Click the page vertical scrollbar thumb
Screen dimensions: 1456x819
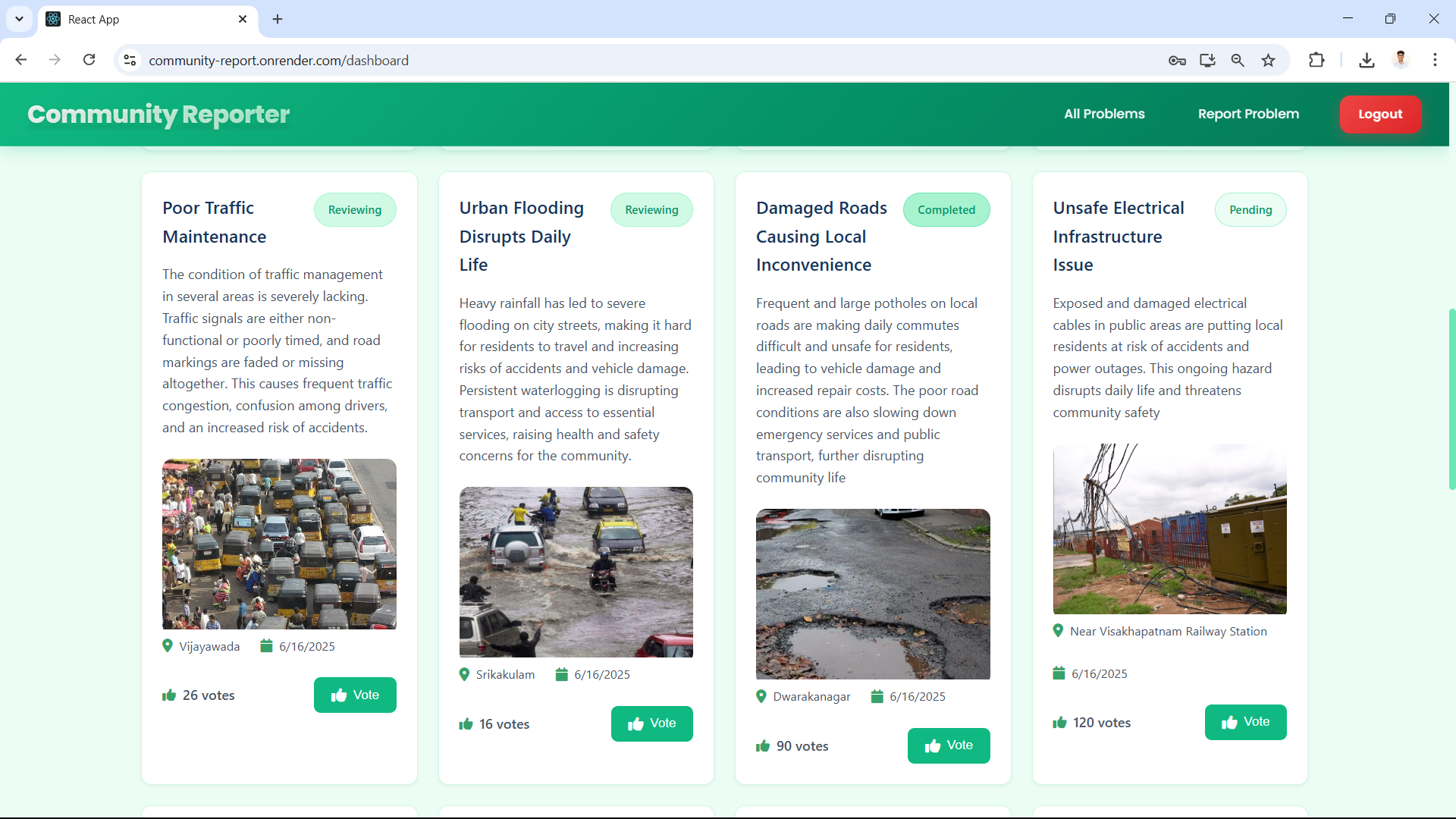coord(1451,398)
